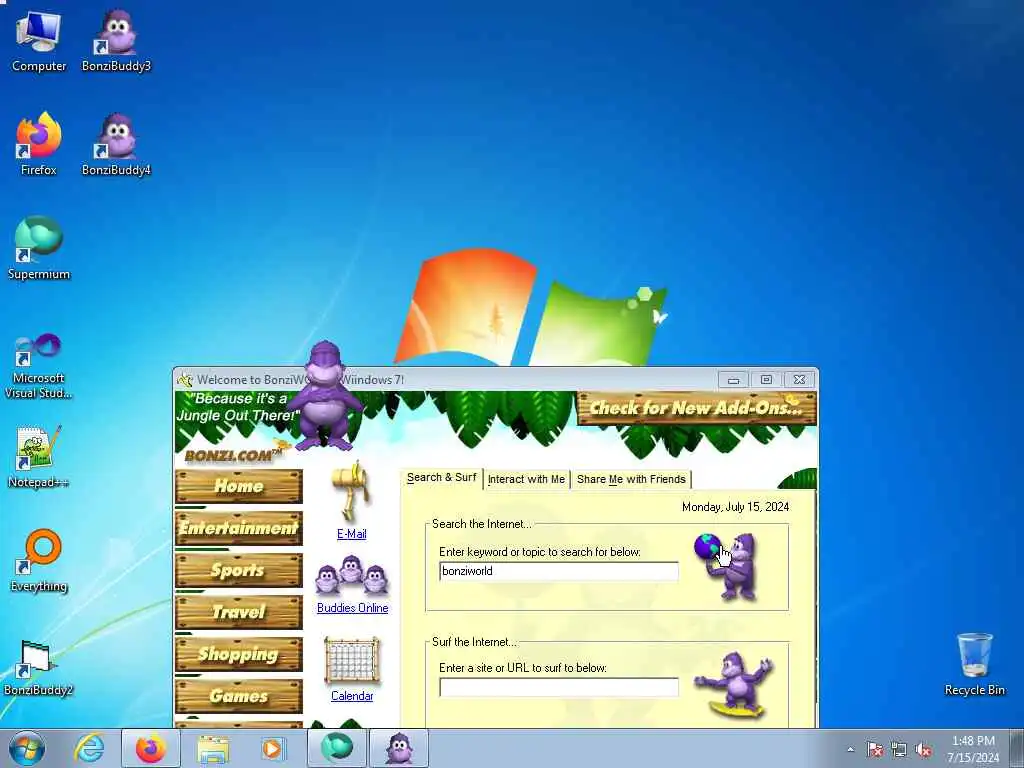Select the Recycle Bin icon

coord(974,665)
